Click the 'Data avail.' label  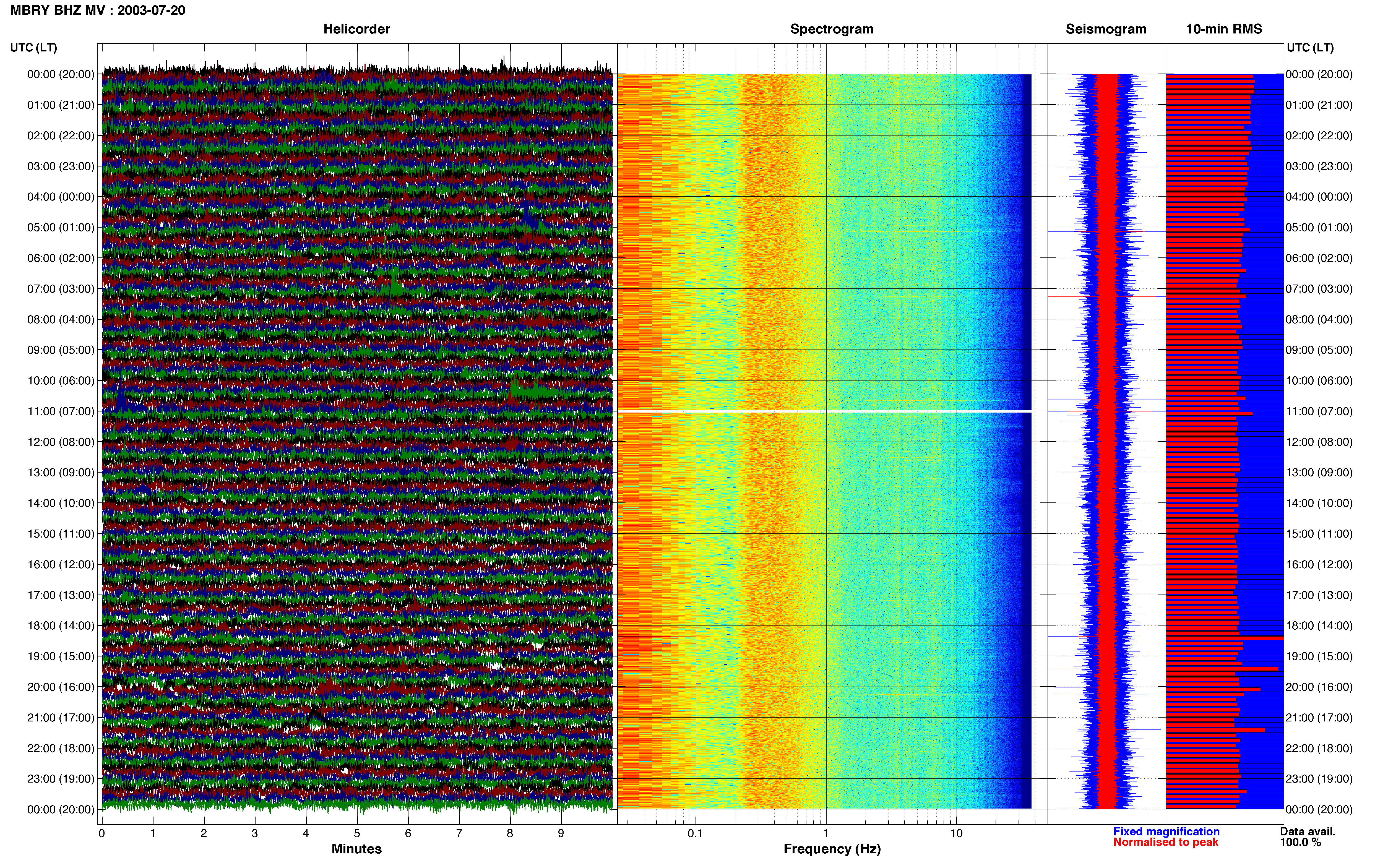(1308, 831)
